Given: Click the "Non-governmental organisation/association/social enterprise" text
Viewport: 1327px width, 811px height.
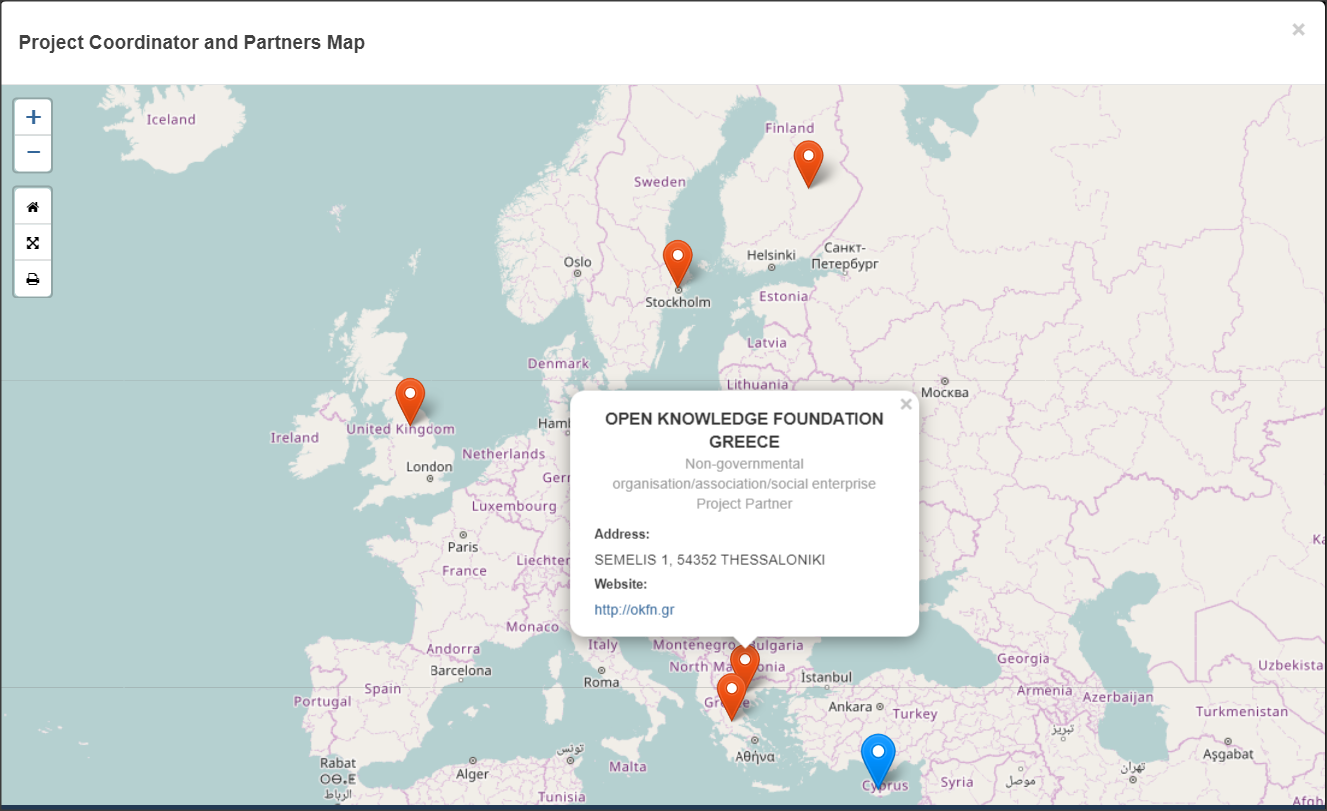Looking at the screenshot, I should [x=744, y=474].
